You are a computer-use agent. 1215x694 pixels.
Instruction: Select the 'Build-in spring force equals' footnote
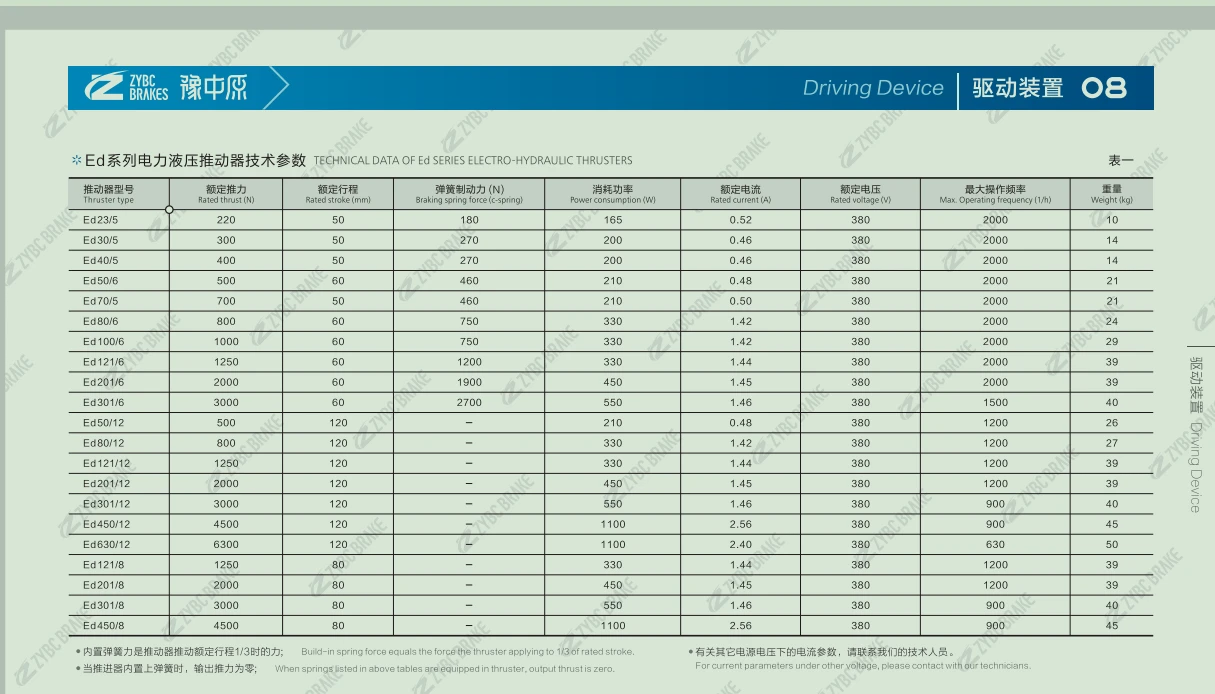[468, 652]
